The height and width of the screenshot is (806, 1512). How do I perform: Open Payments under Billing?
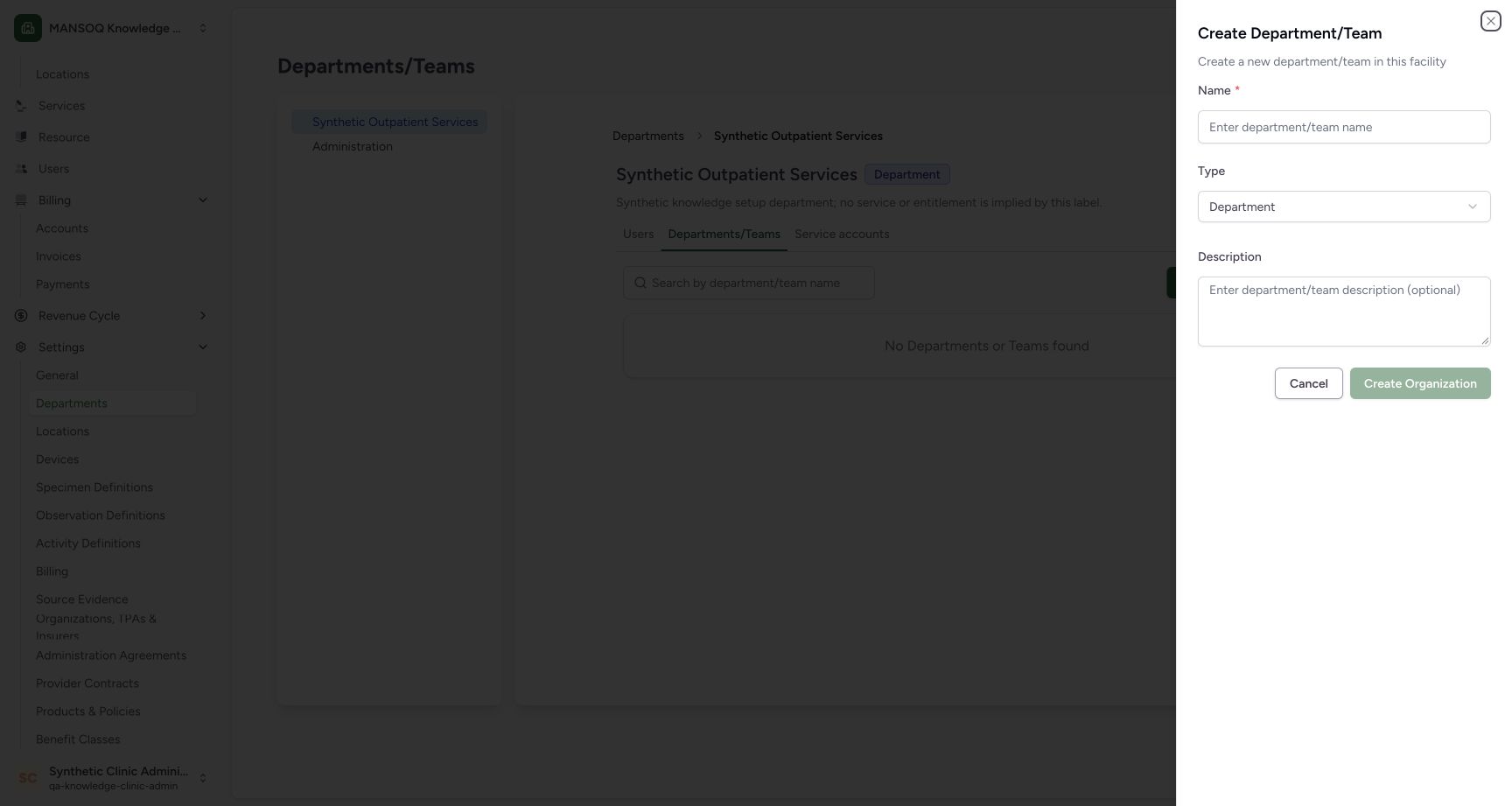click(x=63, y=284)
